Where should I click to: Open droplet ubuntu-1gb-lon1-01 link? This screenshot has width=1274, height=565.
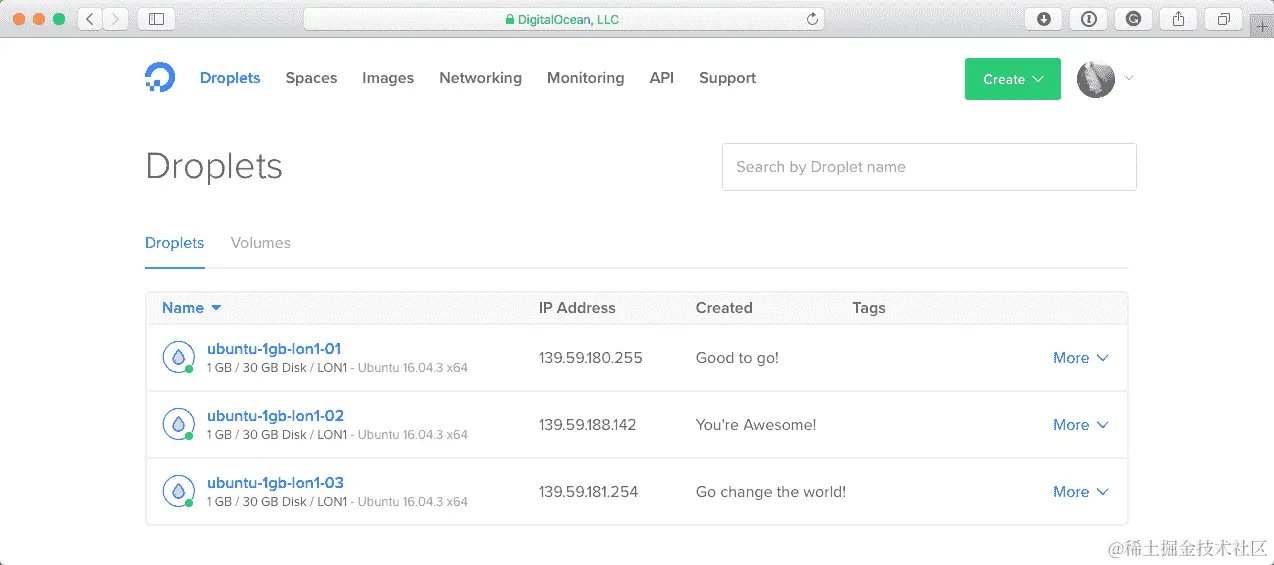[x=274, y=349]
